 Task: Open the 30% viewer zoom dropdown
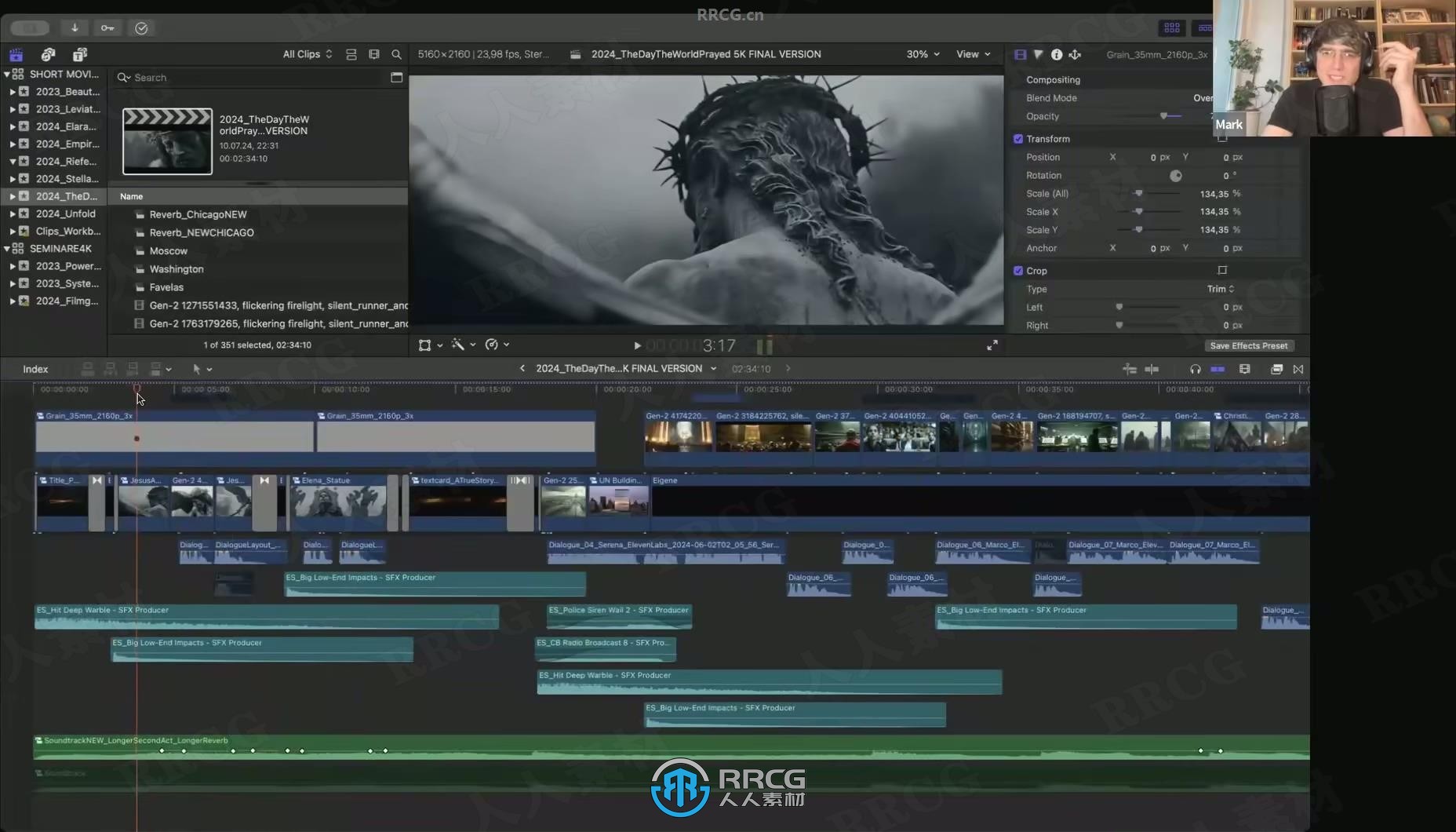click(923, 54)
